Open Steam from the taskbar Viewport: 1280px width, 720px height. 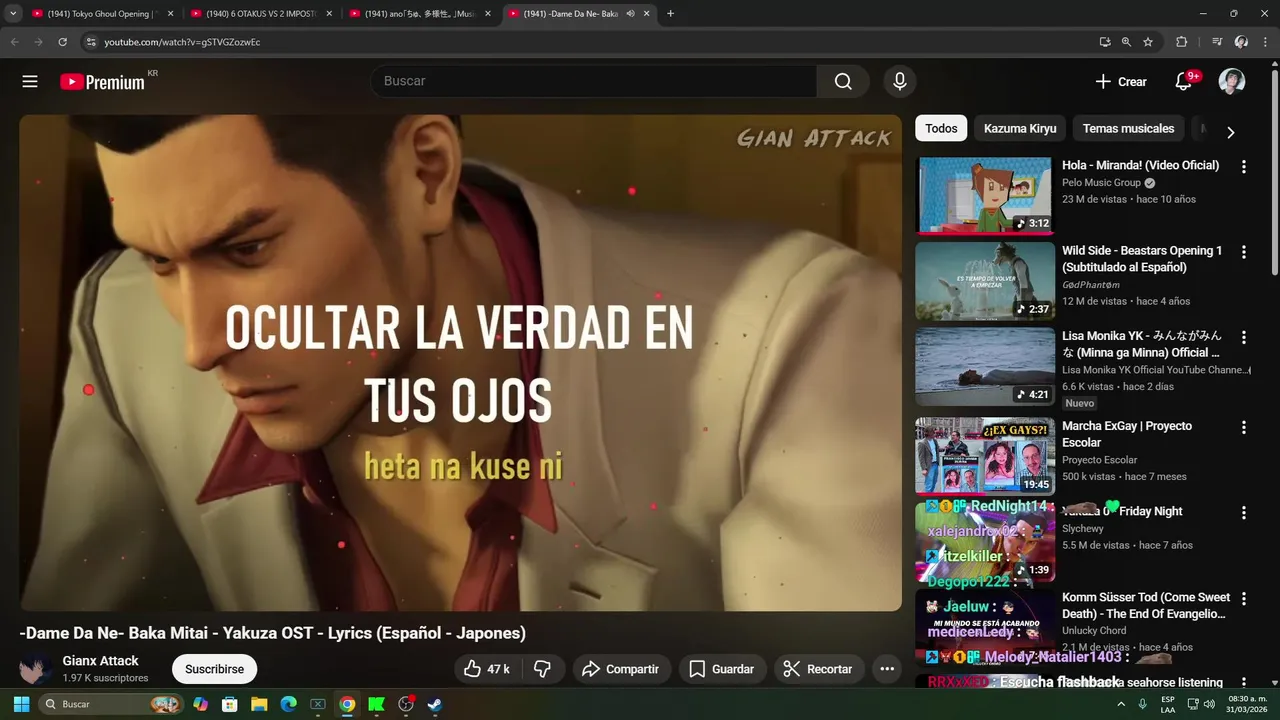pyautogui.click(x=435, y=704)
